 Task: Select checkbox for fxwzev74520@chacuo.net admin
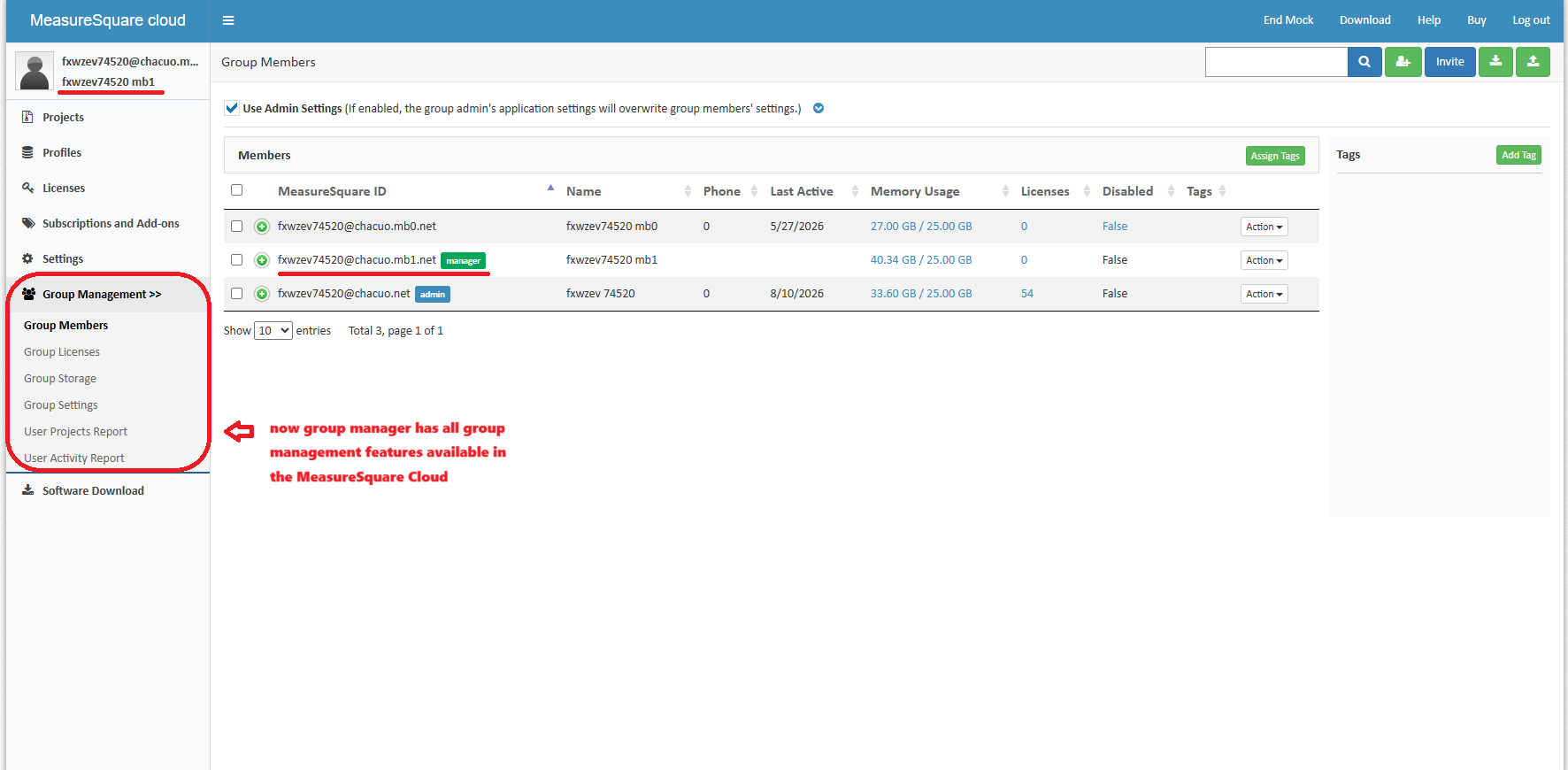pyautogui.click(x=236, y=294)
